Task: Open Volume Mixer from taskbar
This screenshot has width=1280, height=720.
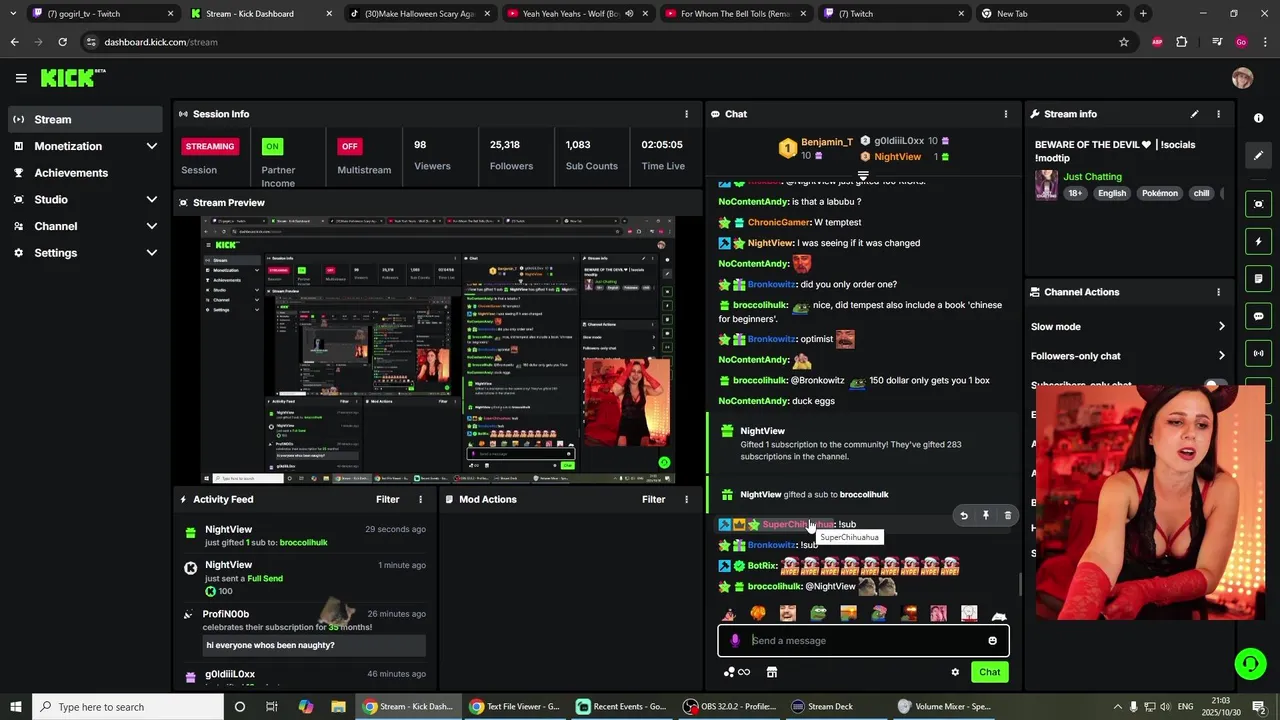Action: point(944,707)
